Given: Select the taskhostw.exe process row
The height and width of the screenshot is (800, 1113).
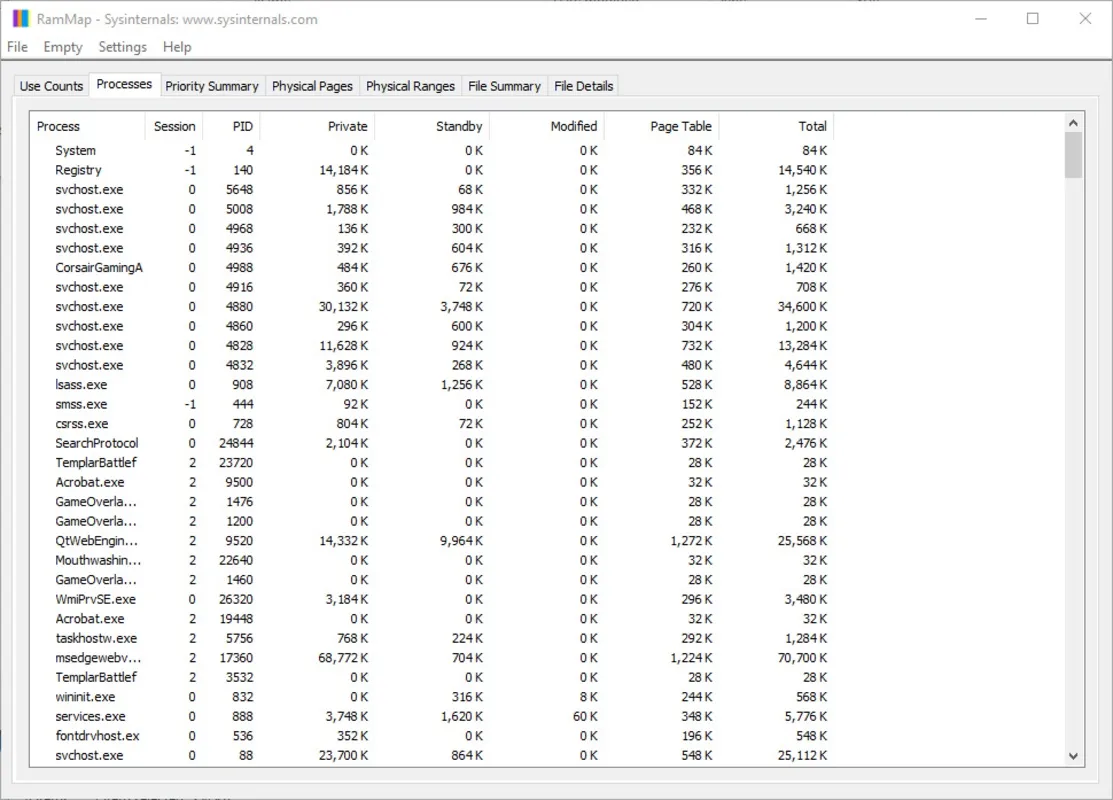Looking at the screenshot, I should pos(432,639).
